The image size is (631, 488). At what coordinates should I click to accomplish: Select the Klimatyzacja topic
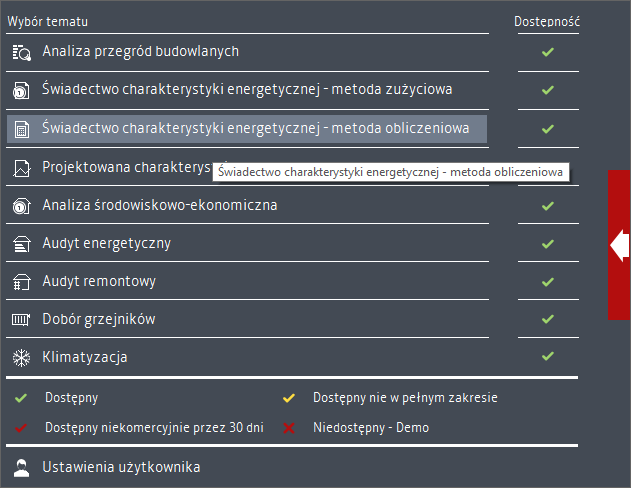coord(85,357)
